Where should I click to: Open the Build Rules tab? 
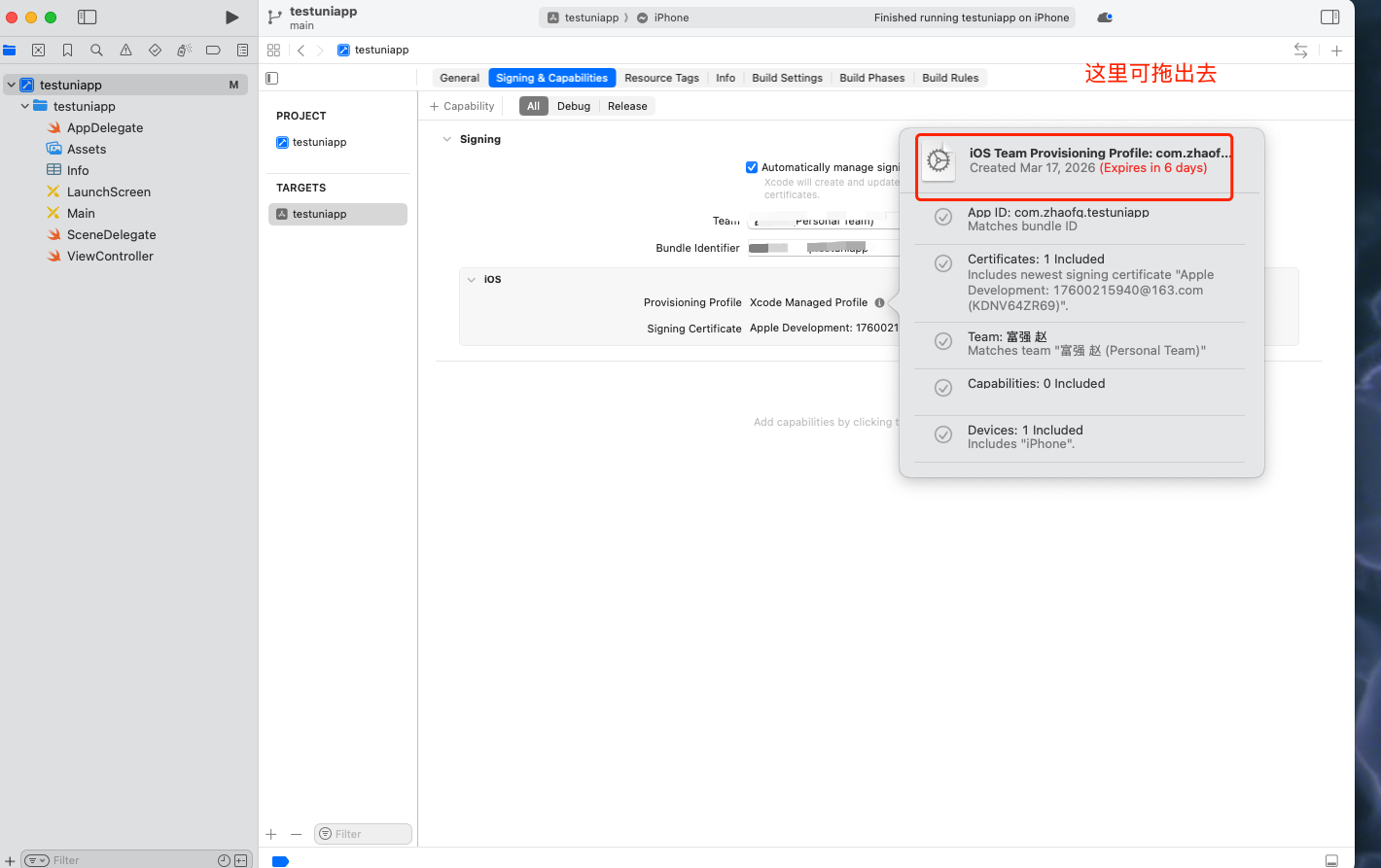click(950, 78)
